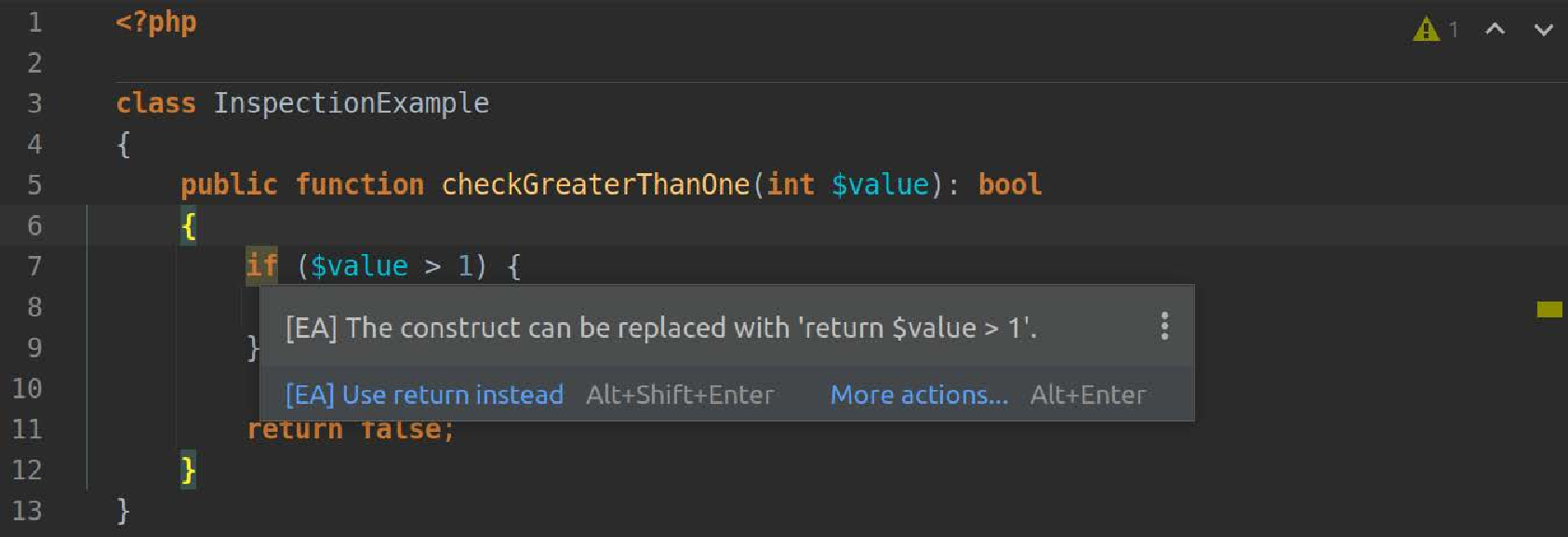Open the tooltip's three-dot options menu
1568x537 pixels.
click(x=1164, y=326)
